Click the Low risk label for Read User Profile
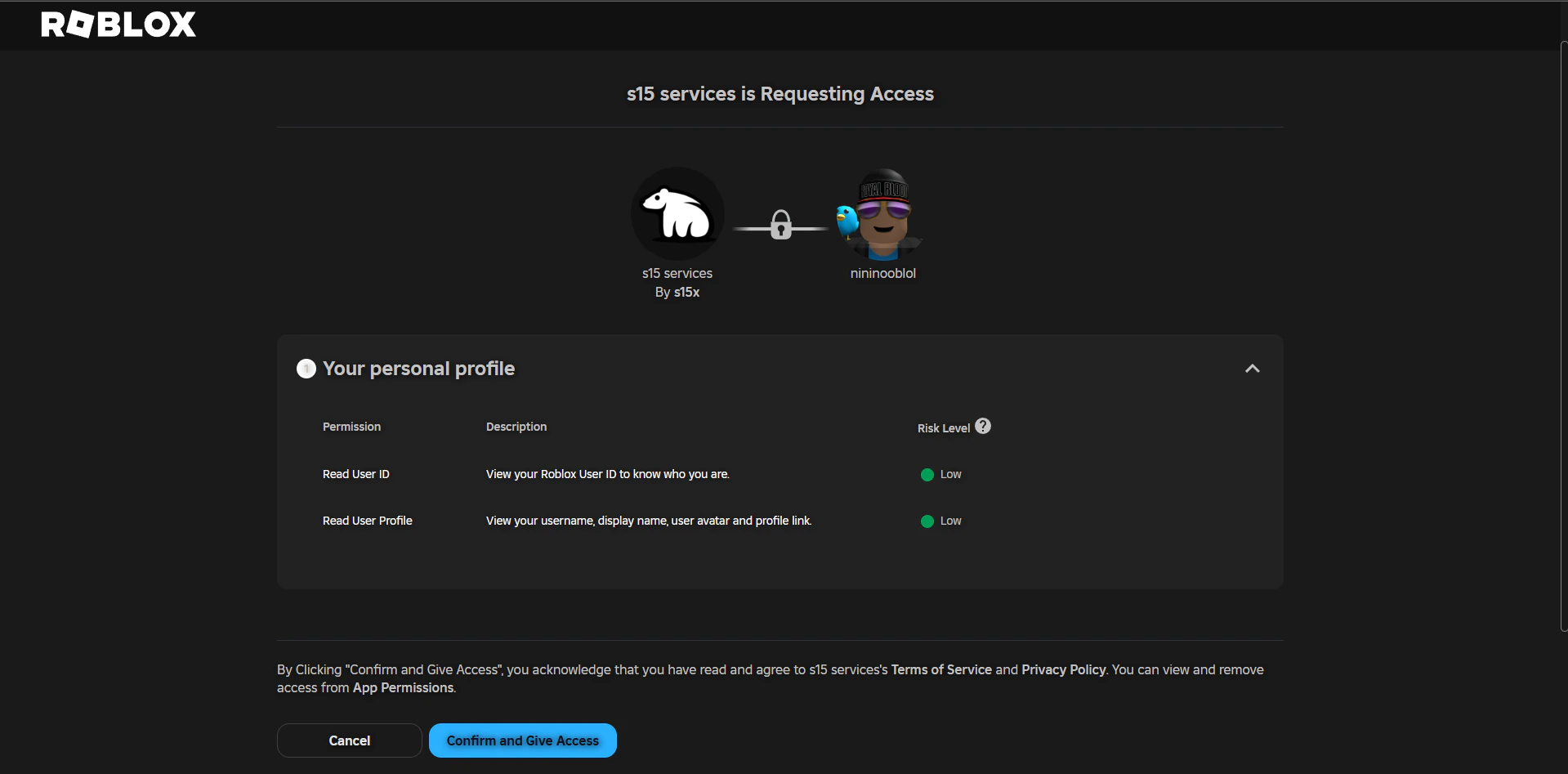This screenshot has width=1568, height=774. 951,521
